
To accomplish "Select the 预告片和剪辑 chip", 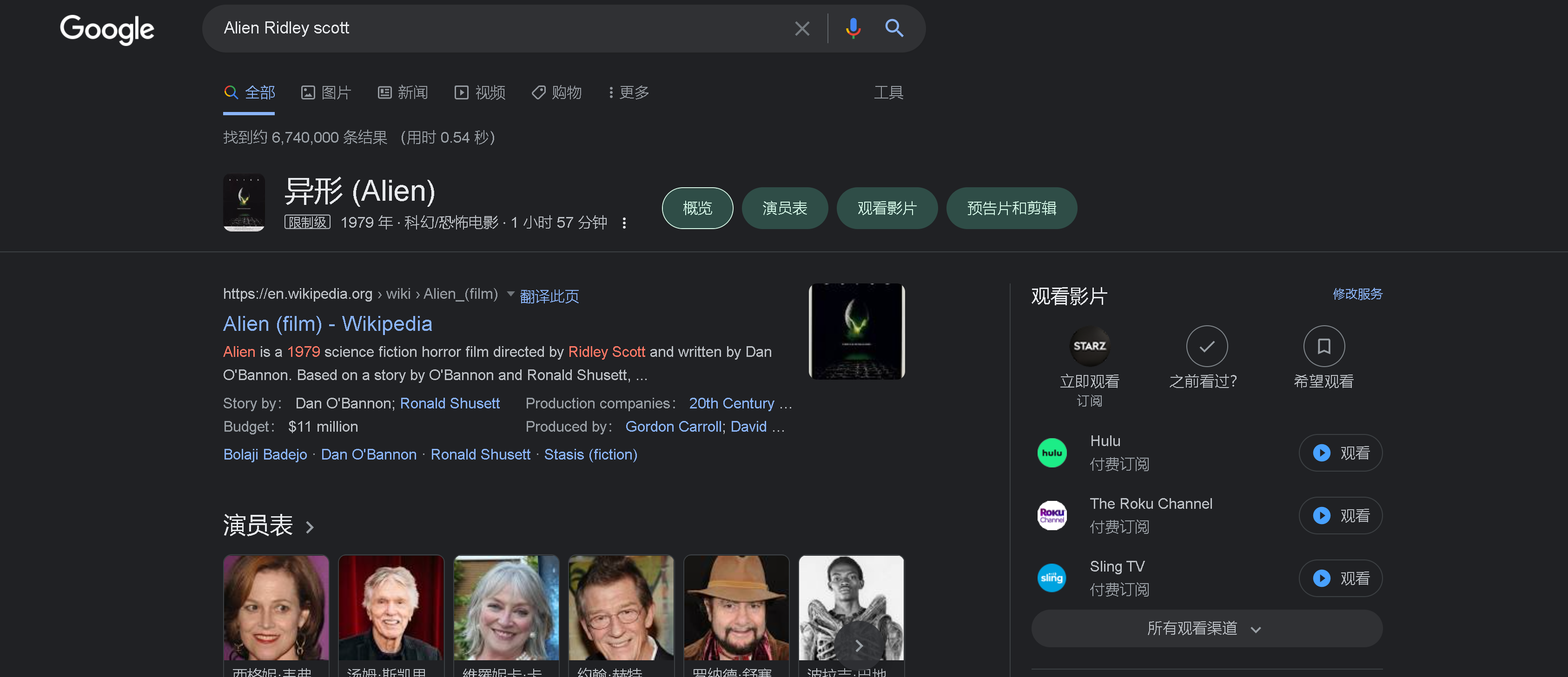I will [1011, 208].
